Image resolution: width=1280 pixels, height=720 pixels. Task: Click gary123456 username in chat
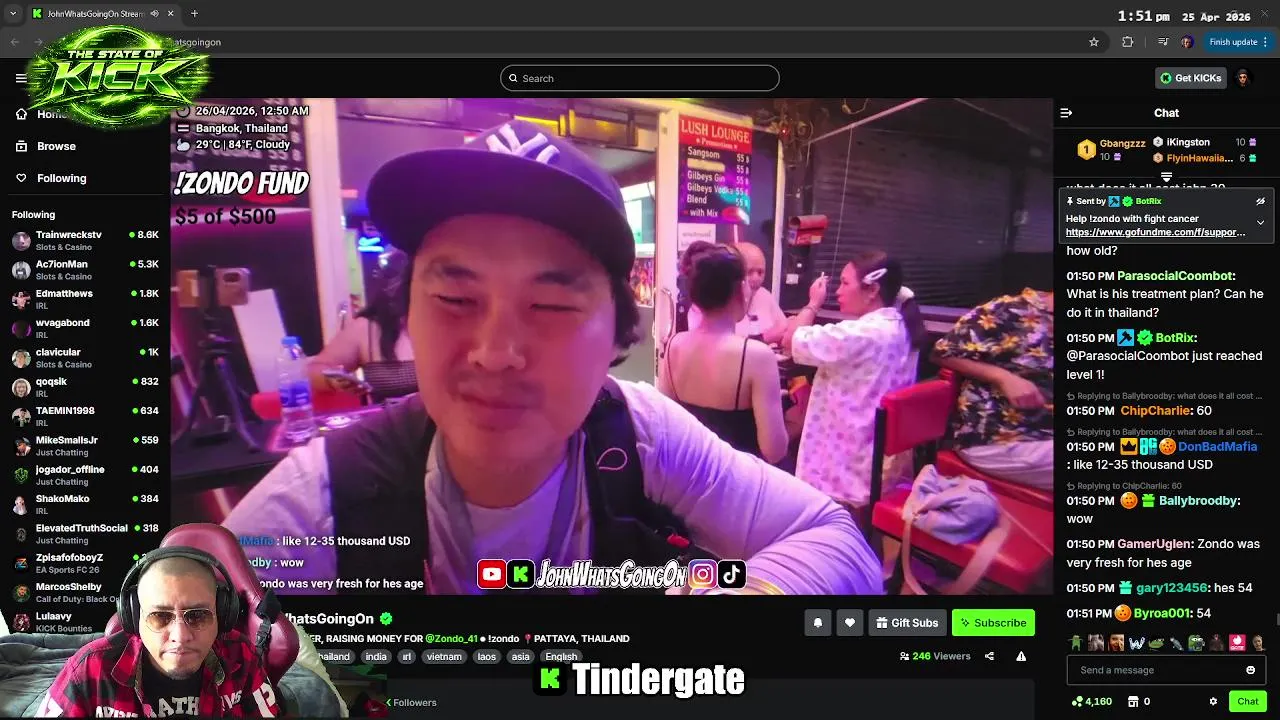pos(1170,588)
